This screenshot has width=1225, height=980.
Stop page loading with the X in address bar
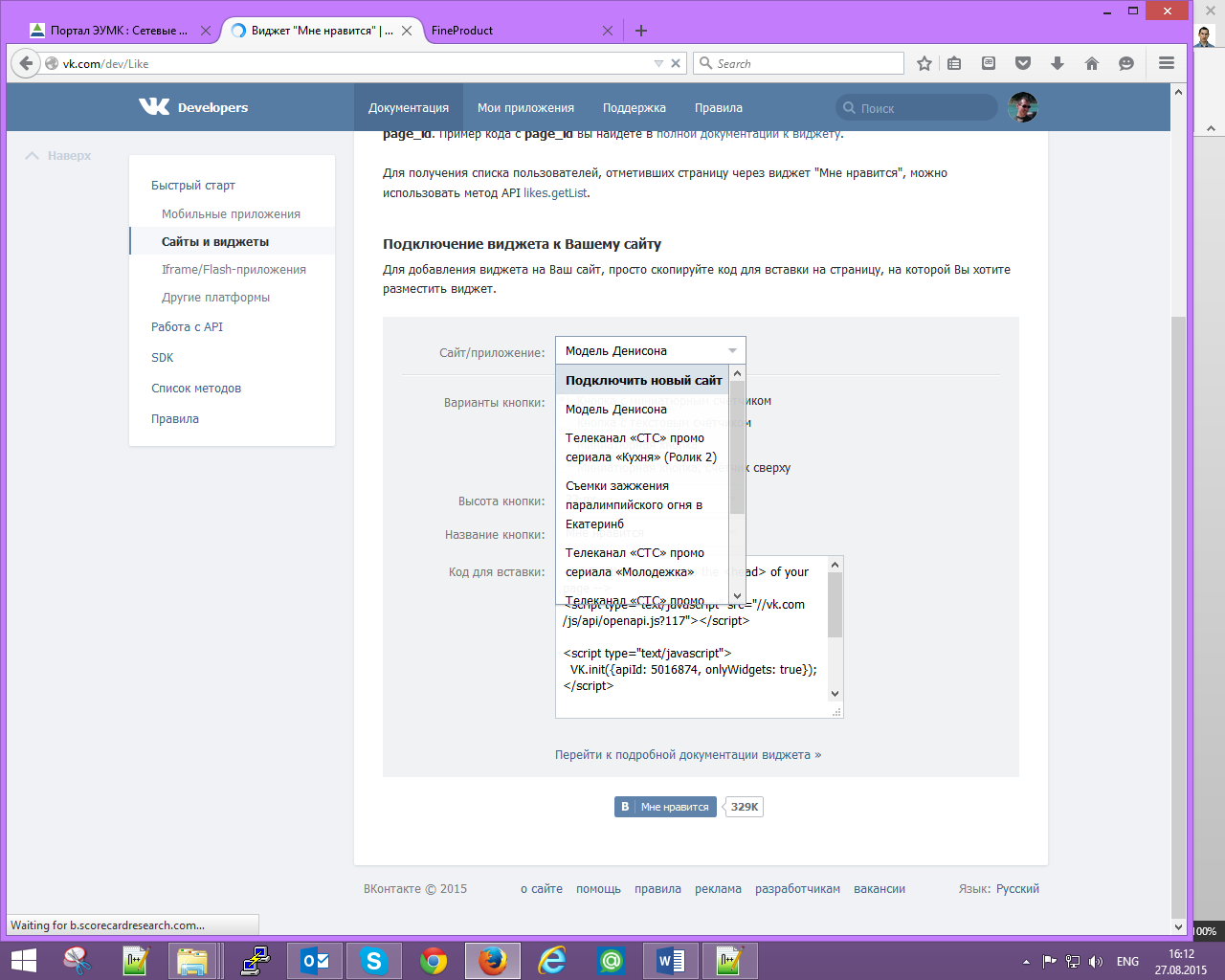pyautogui.click(x=676, y=63)
